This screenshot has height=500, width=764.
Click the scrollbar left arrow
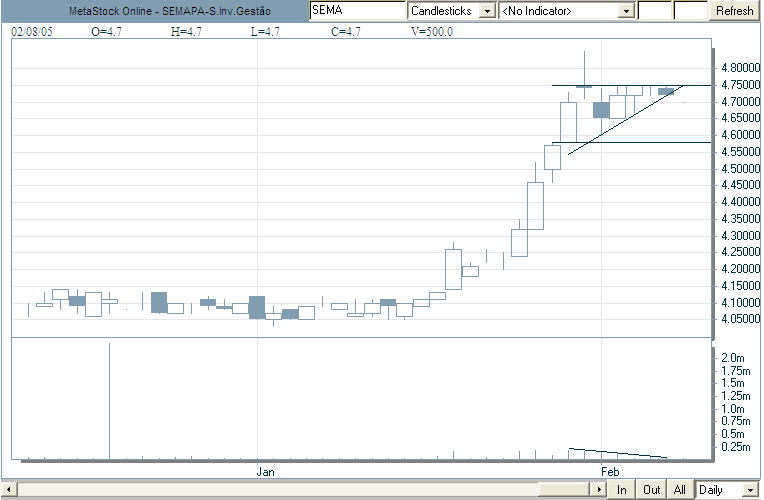[x=9, y=489]
